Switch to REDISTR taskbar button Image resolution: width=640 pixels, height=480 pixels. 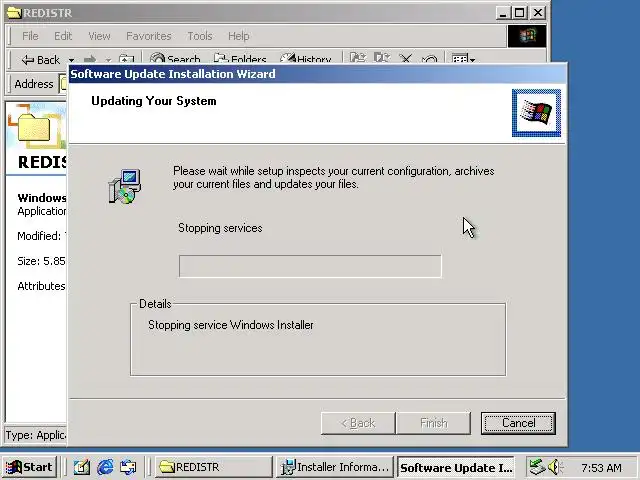213,467
